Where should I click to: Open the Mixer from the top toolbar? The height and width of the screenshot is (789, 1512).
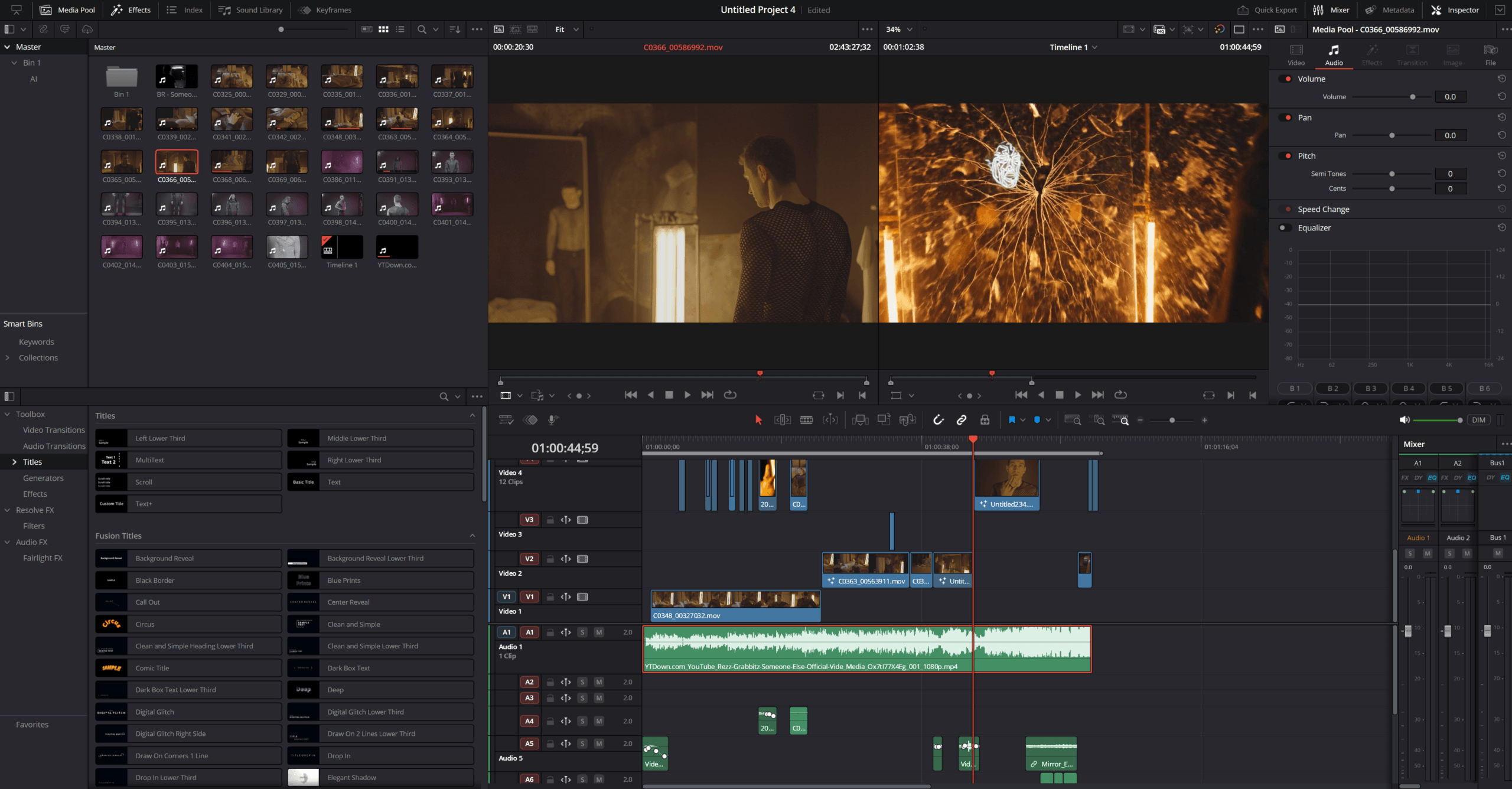click(1331, 9)
